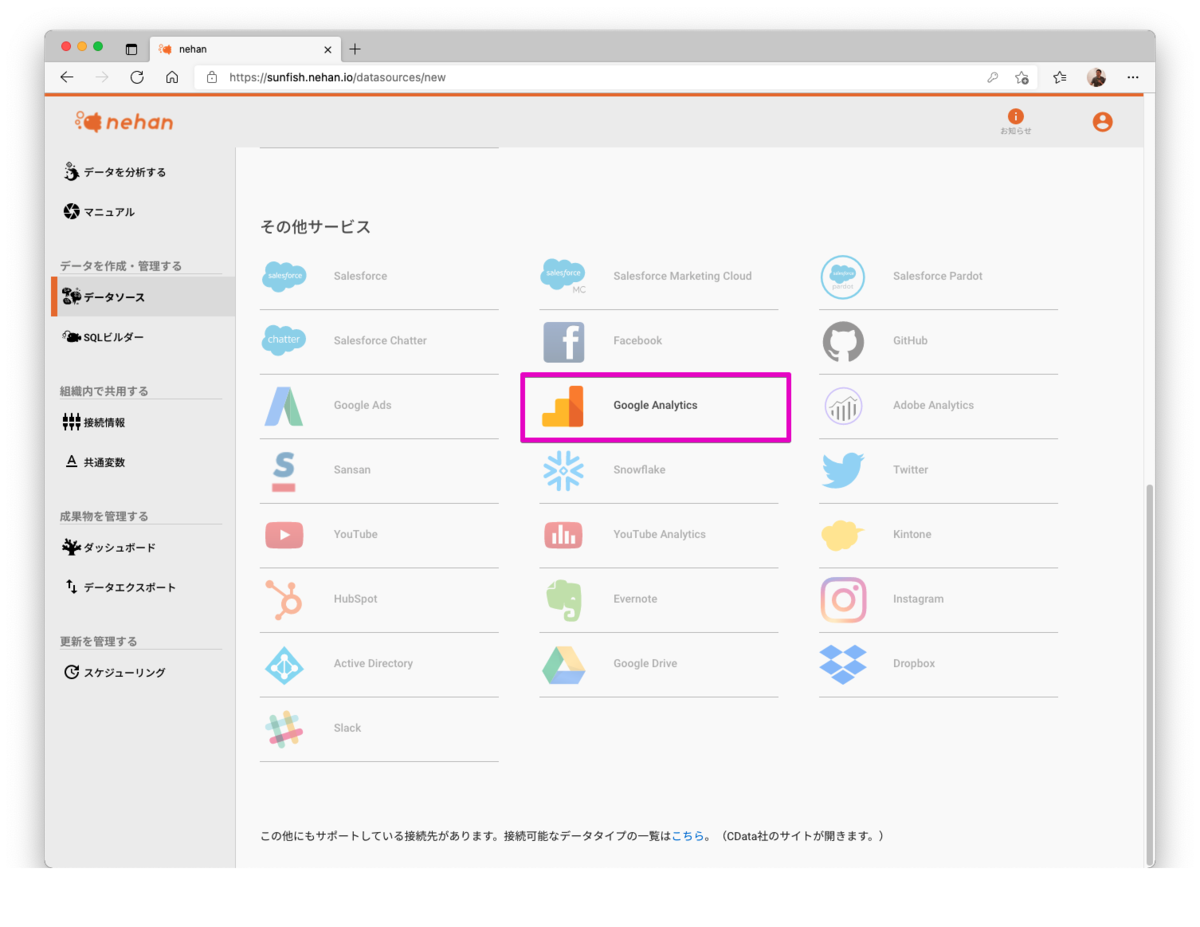The height and width of the screenshot is (927, 1200).
Task: Click the Google Ads icon
Action: coord(284,406)
